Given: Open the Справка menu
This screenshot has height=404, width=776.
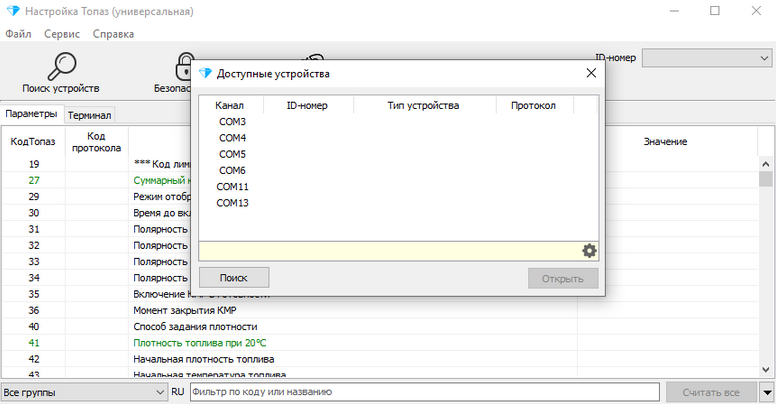Looking at the screenshot, I should point(113,34).
